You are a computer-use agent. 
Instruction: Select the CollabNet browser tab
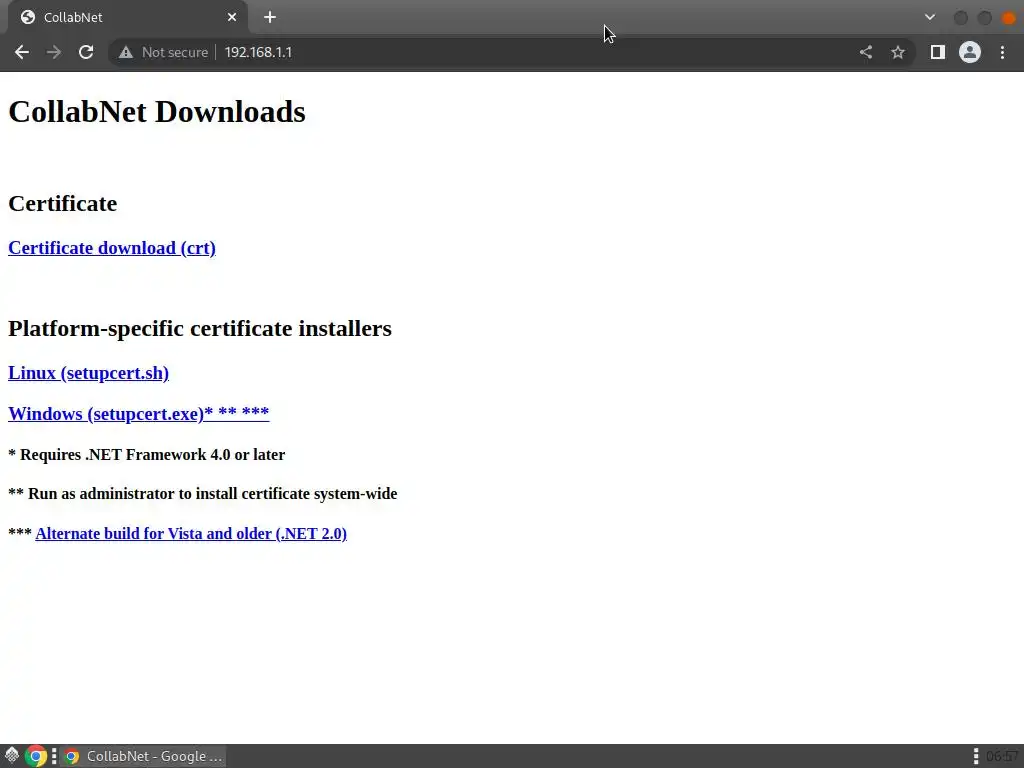(x=127, y=18)
